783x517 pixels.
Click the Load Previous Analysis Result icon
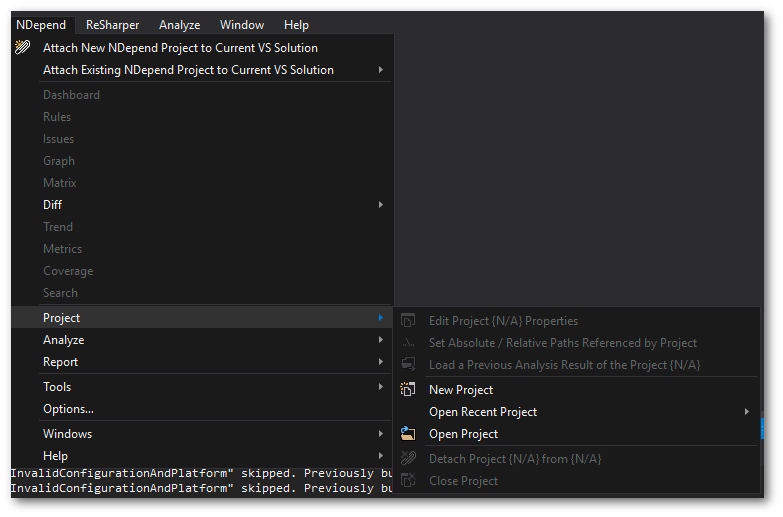point(408,365)
